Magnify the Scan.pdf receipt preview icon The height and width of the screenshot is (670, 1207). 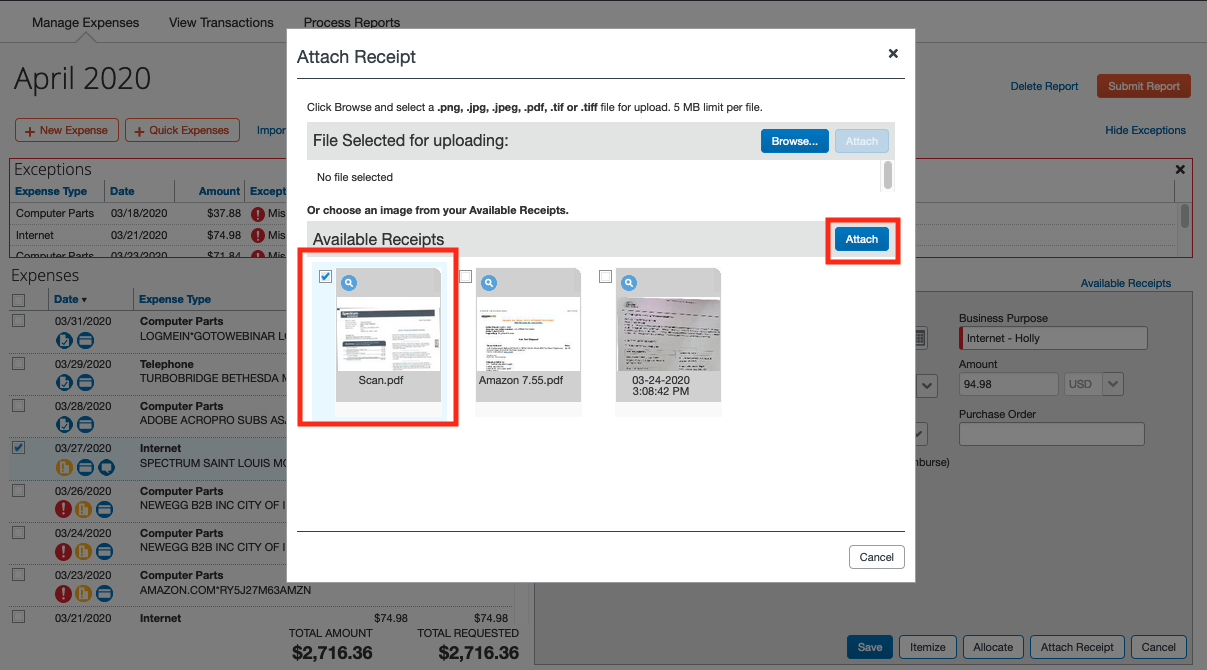(349, 283)
